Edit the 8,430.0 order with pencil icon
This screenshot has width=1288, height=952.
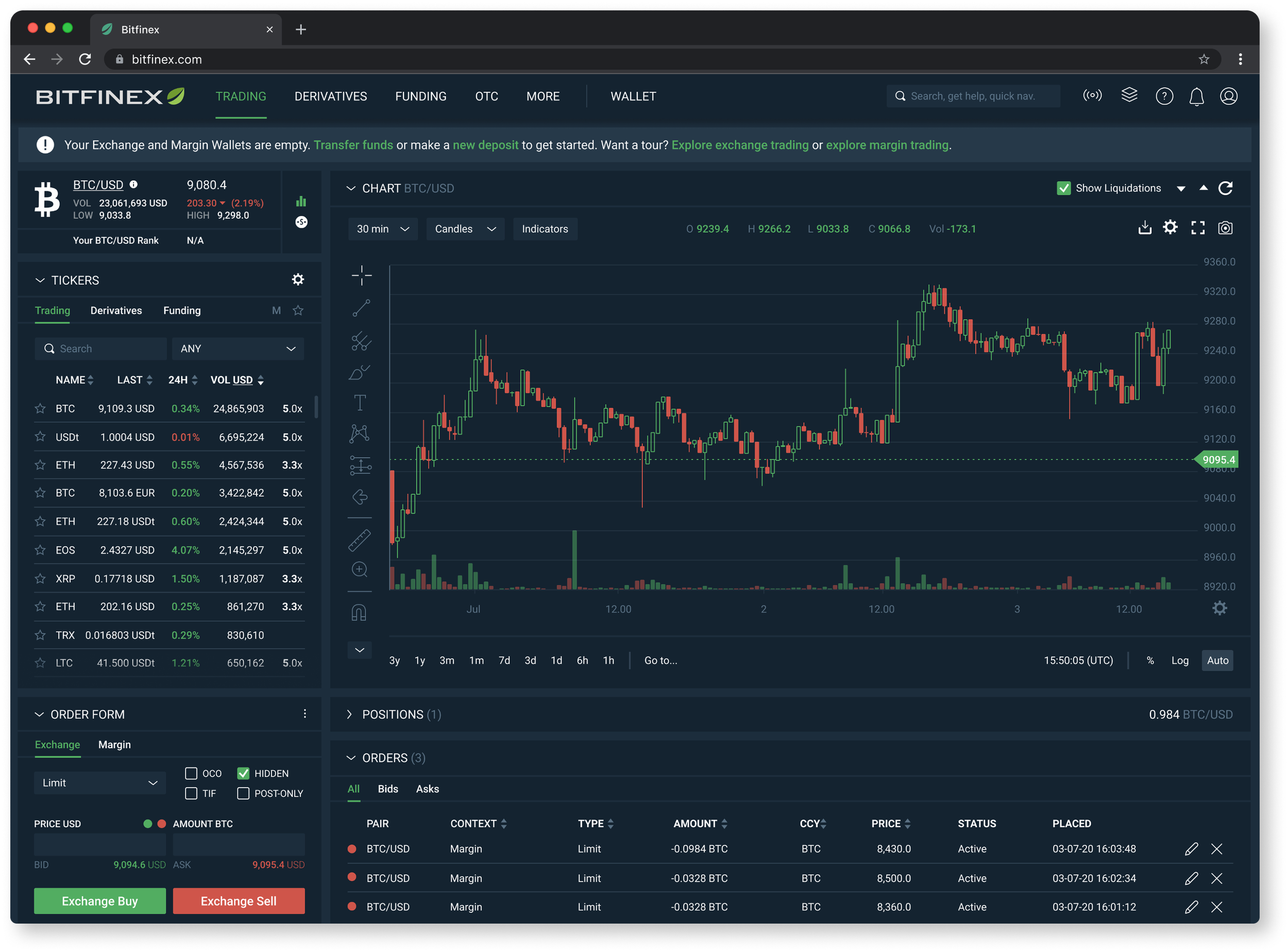[x=1191, y=849]
